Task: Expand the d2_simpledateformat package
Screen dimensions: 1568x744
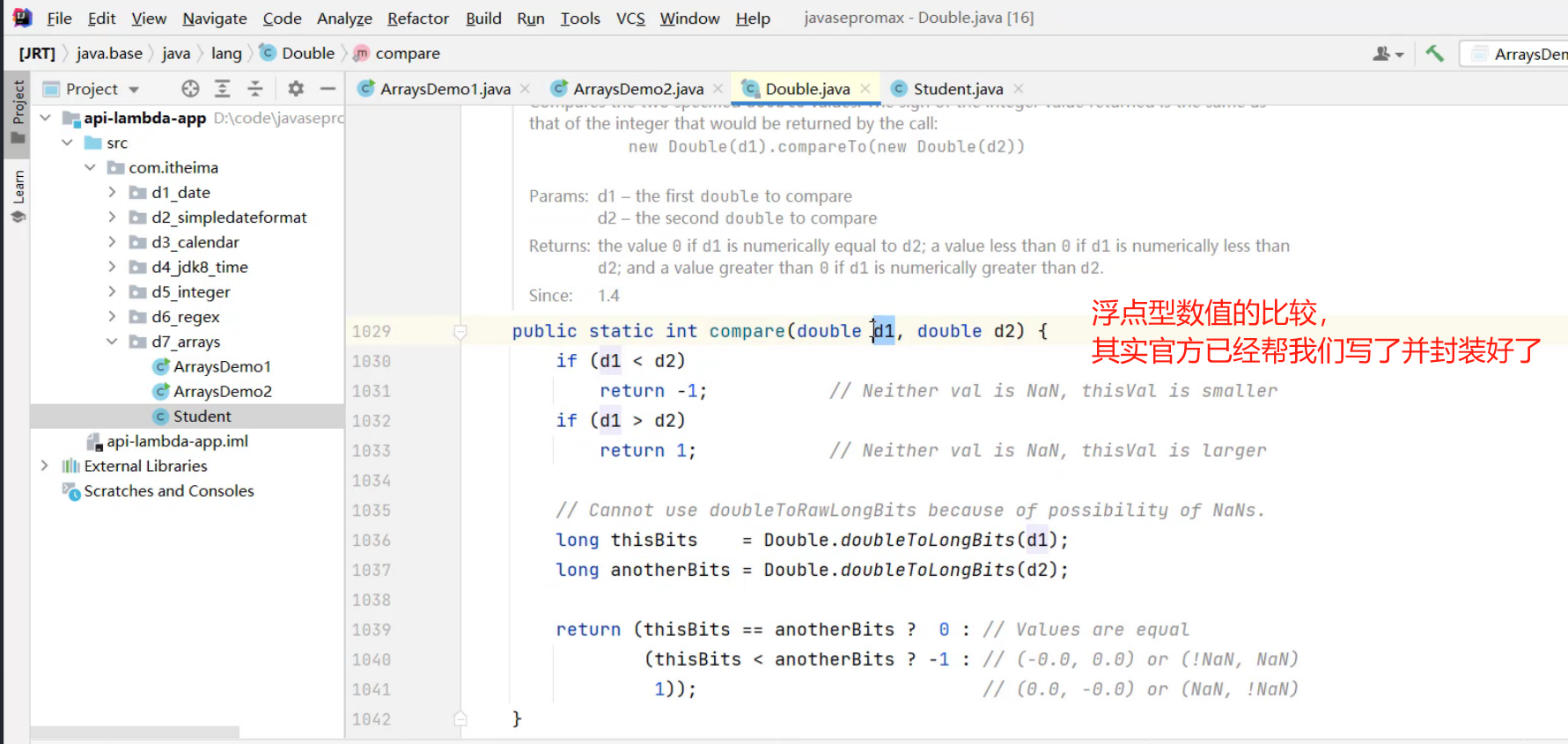Action: [112, 217]
